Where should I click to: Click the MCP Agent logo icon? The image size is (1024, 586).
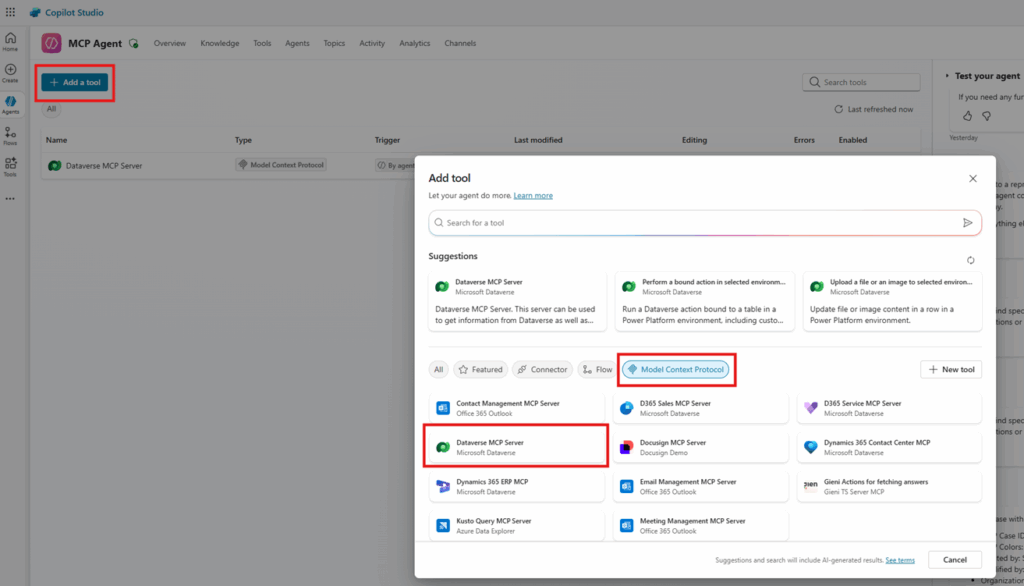click(52, 43)
